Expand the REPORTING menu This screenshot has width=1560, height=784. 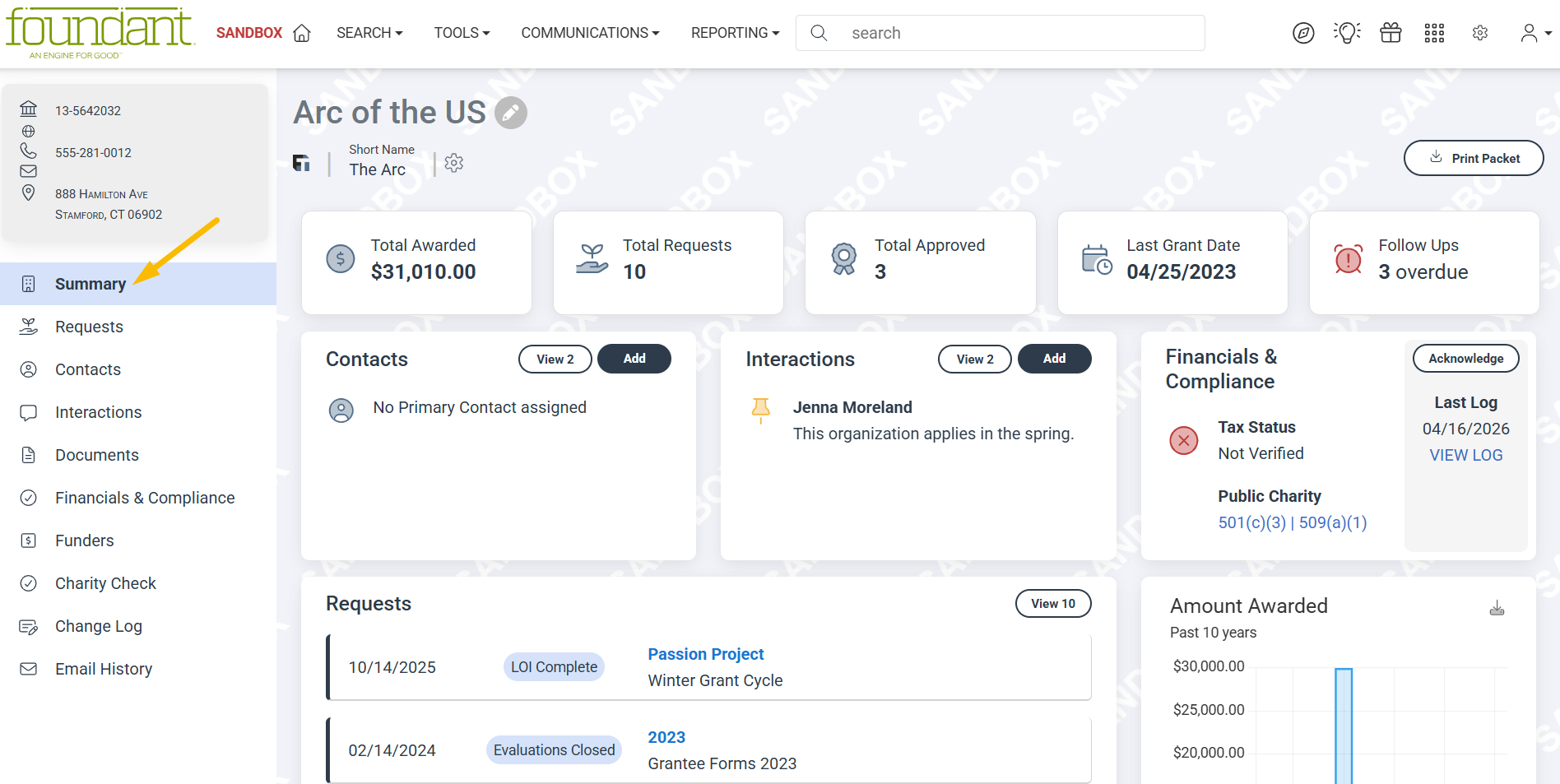click(736, 33)
